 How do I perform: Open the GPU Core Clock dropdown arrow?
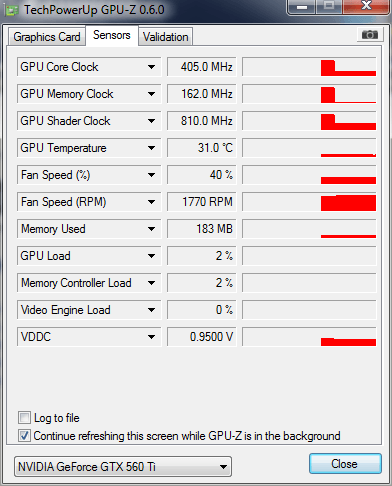click(x=151, y=67)
